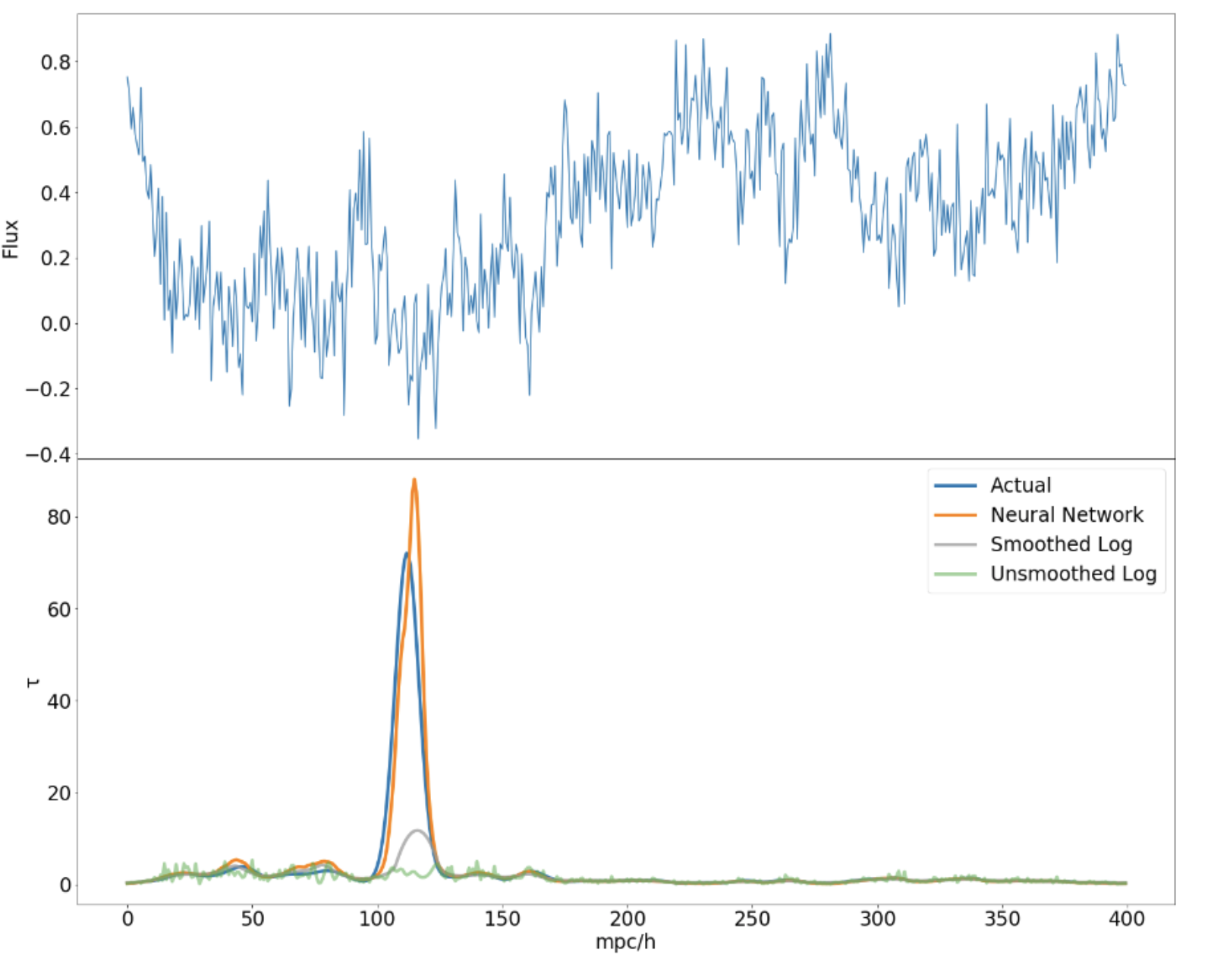Click the Flux axis tick label '0.4'

coord(55,193)
